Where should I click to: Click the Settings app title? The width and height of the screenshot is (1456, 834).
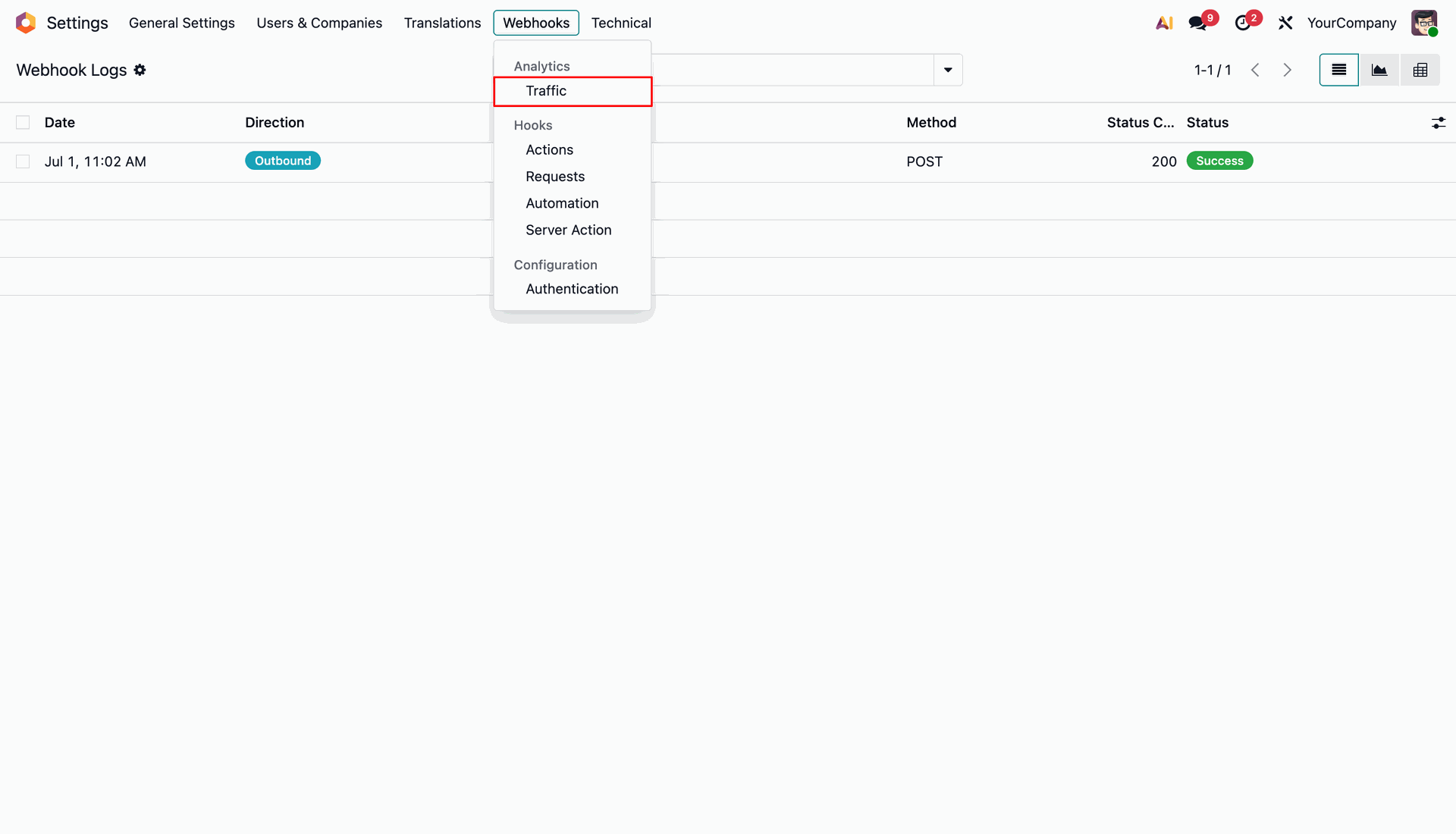[77, 23]
